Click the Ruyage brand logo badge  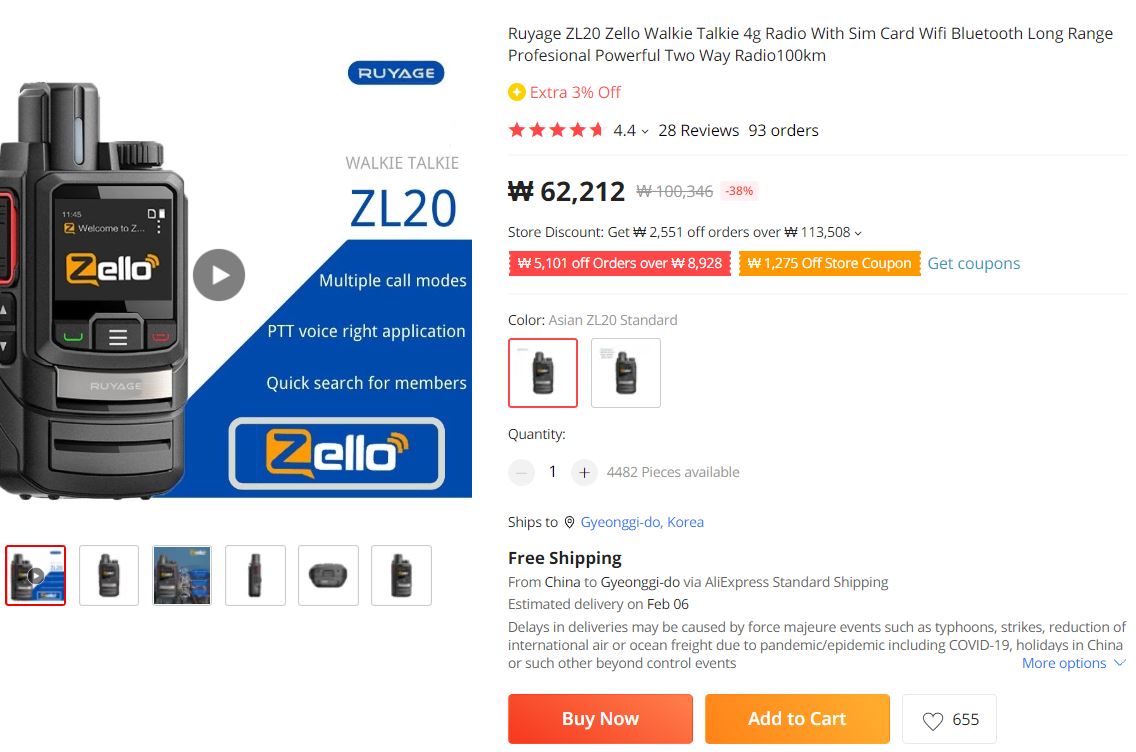(x=396, y=73)
